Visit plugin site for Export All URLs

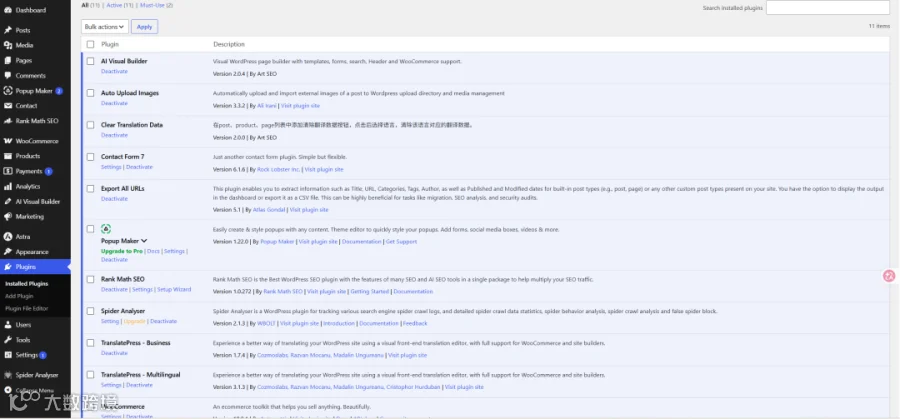coord(309,210)
